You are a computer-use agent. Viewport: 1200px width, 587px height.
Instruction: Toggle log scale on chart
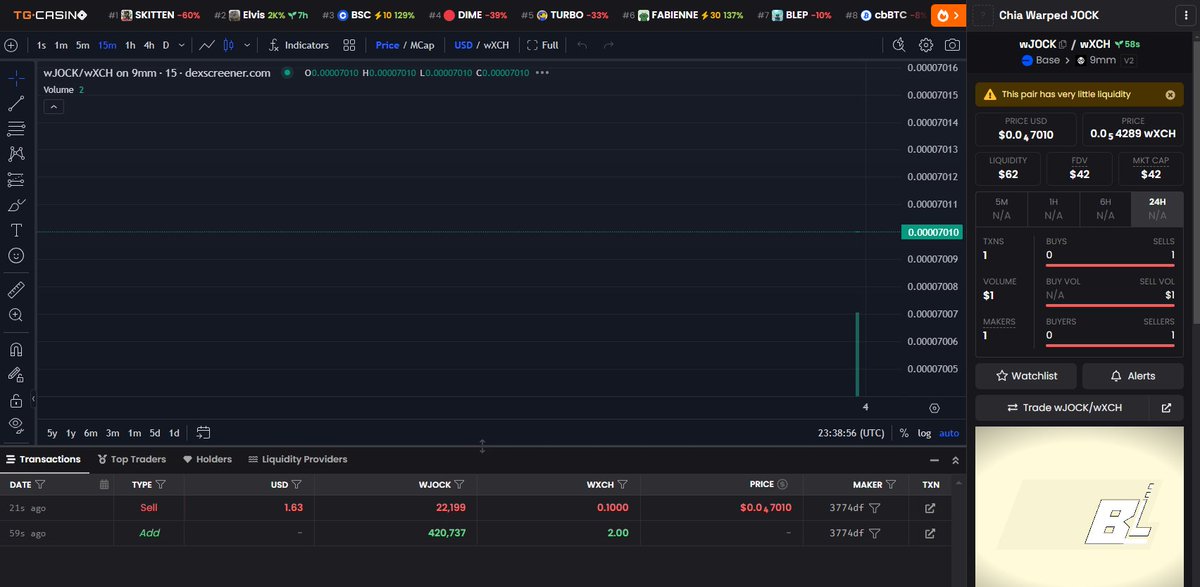[x=924, y=433]
